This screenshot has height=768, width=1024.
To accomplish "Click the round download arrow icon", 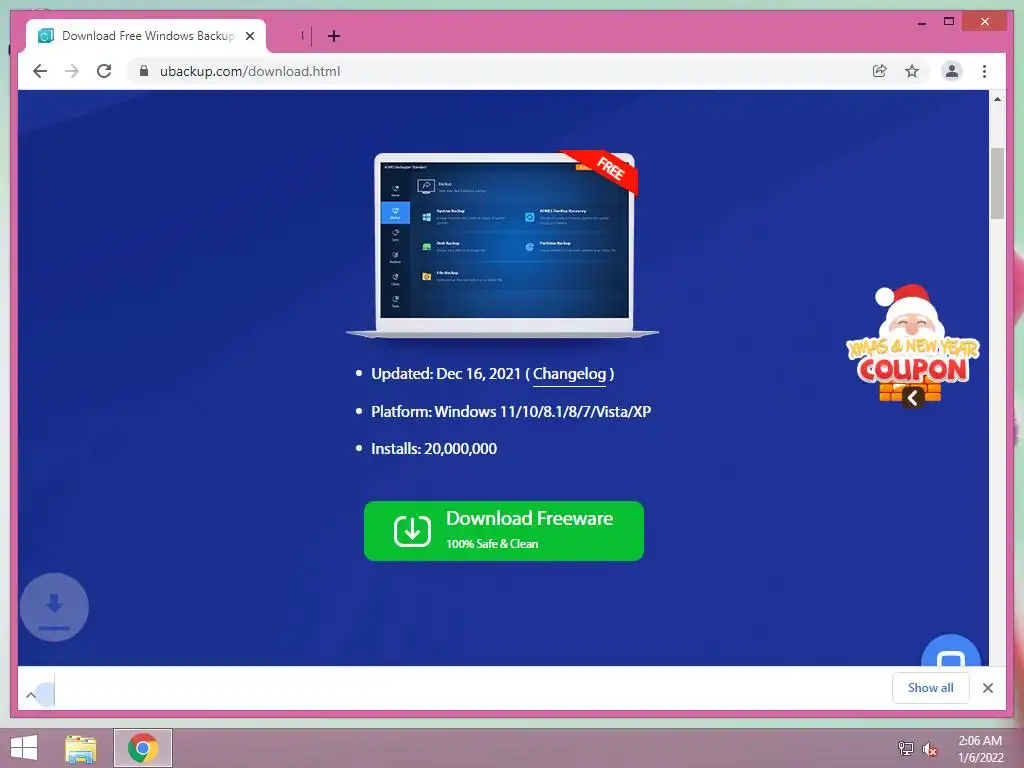I will 54,607.
